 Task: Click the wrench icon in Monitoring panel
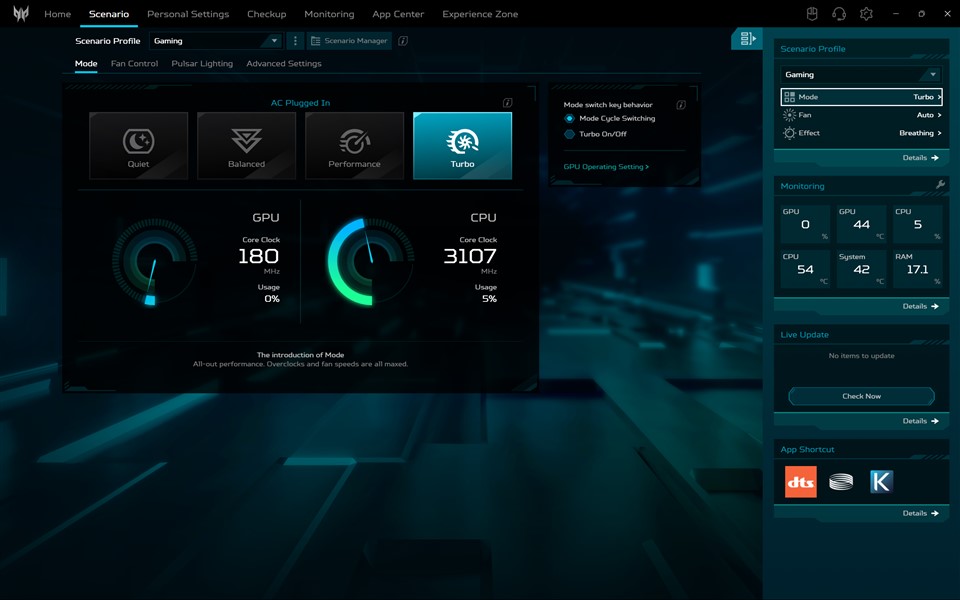pos(940,185)
